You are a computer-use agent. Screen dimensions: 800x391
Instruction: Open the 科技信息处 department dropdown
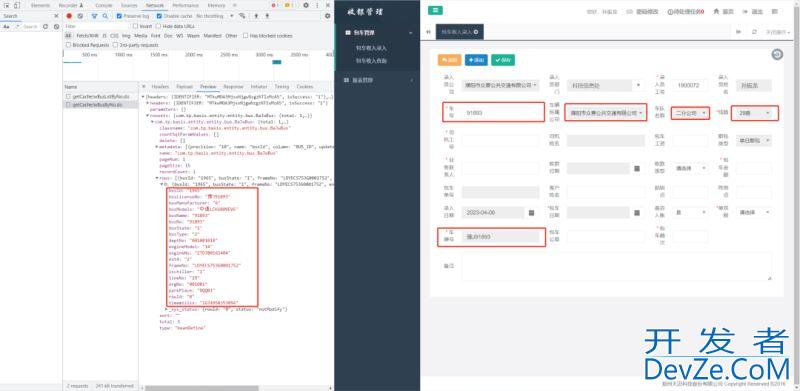tap(606, 85)
